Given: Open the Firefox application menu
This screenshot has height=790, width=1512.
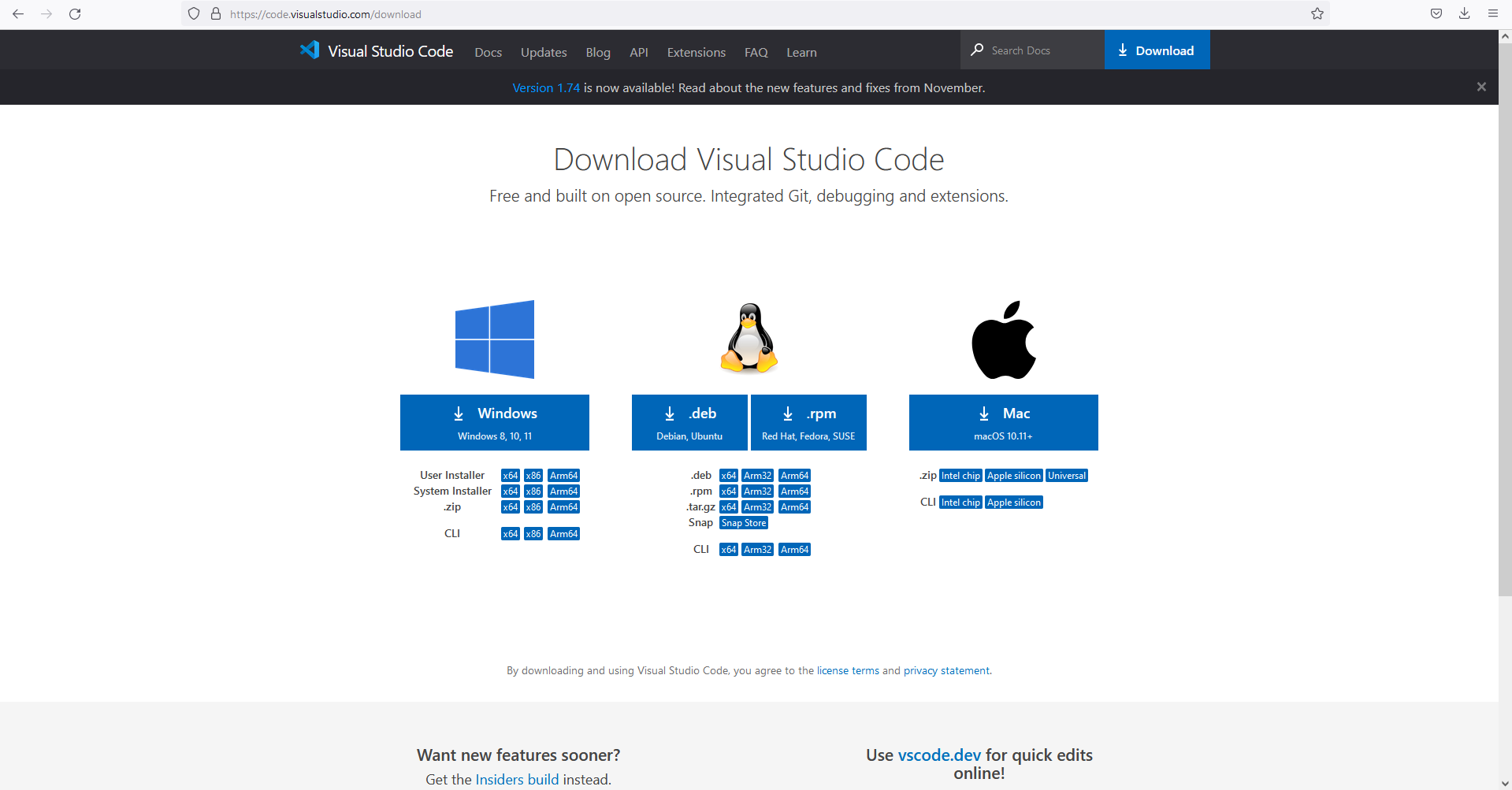Looking at the screenshot, I should [1493, 14].
